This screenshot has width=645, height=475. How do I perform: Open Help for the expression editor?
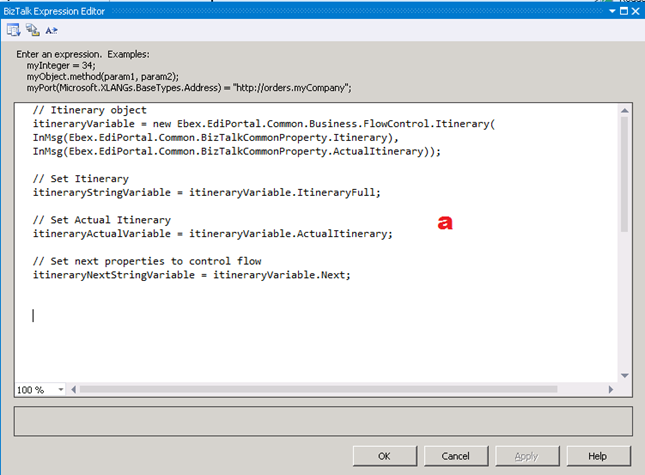coord(597,456)
